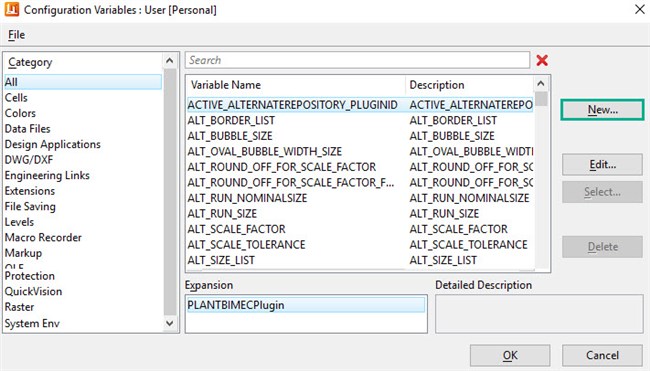This screenshot has width=650, height=371.
Task: Click category list scroll up arrow
Action: (170, 61)
